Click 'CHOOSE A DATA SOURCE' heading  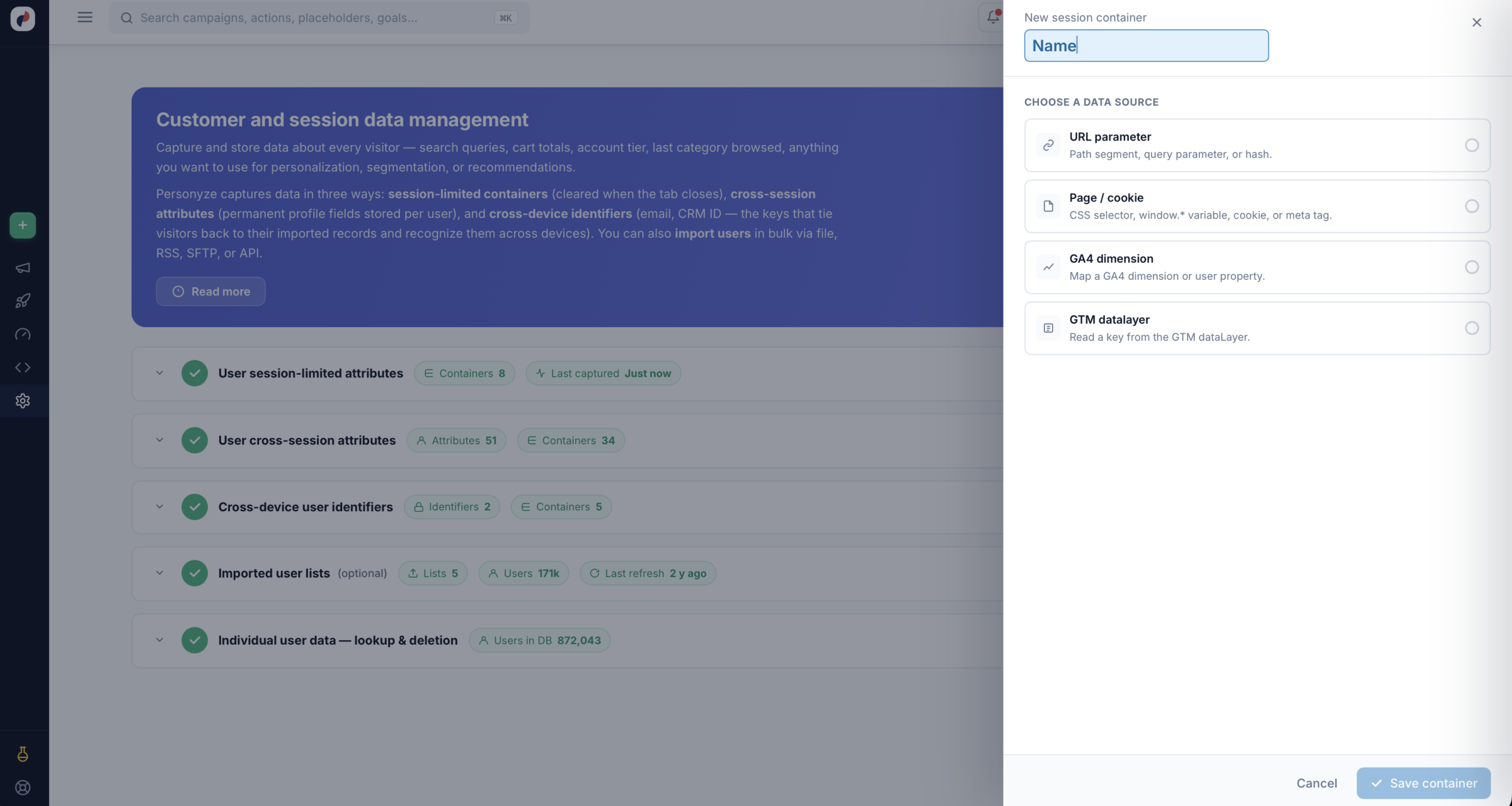pos(1091,102)
